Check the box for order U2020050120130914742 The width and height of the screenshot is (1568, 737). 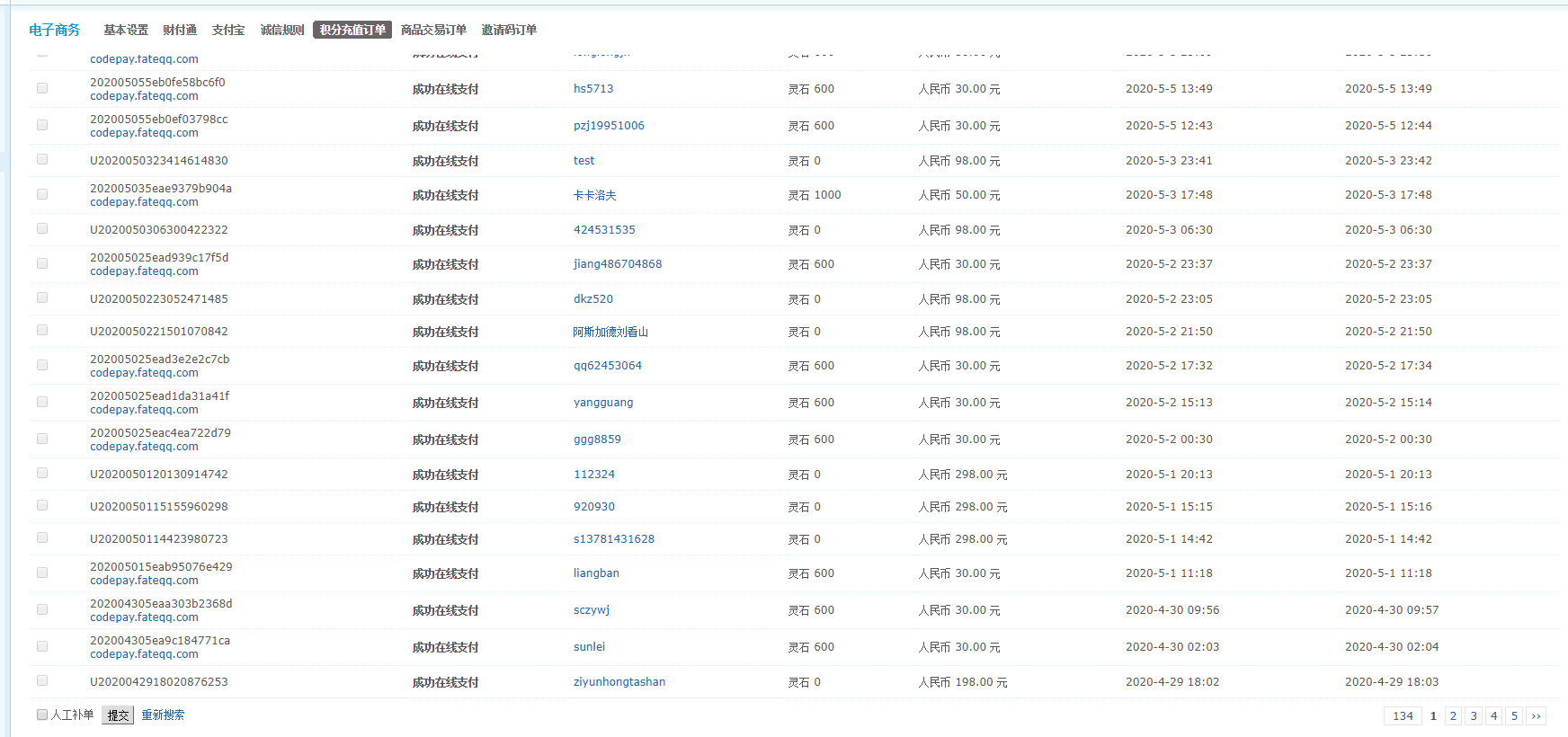(x=42, y=473)
